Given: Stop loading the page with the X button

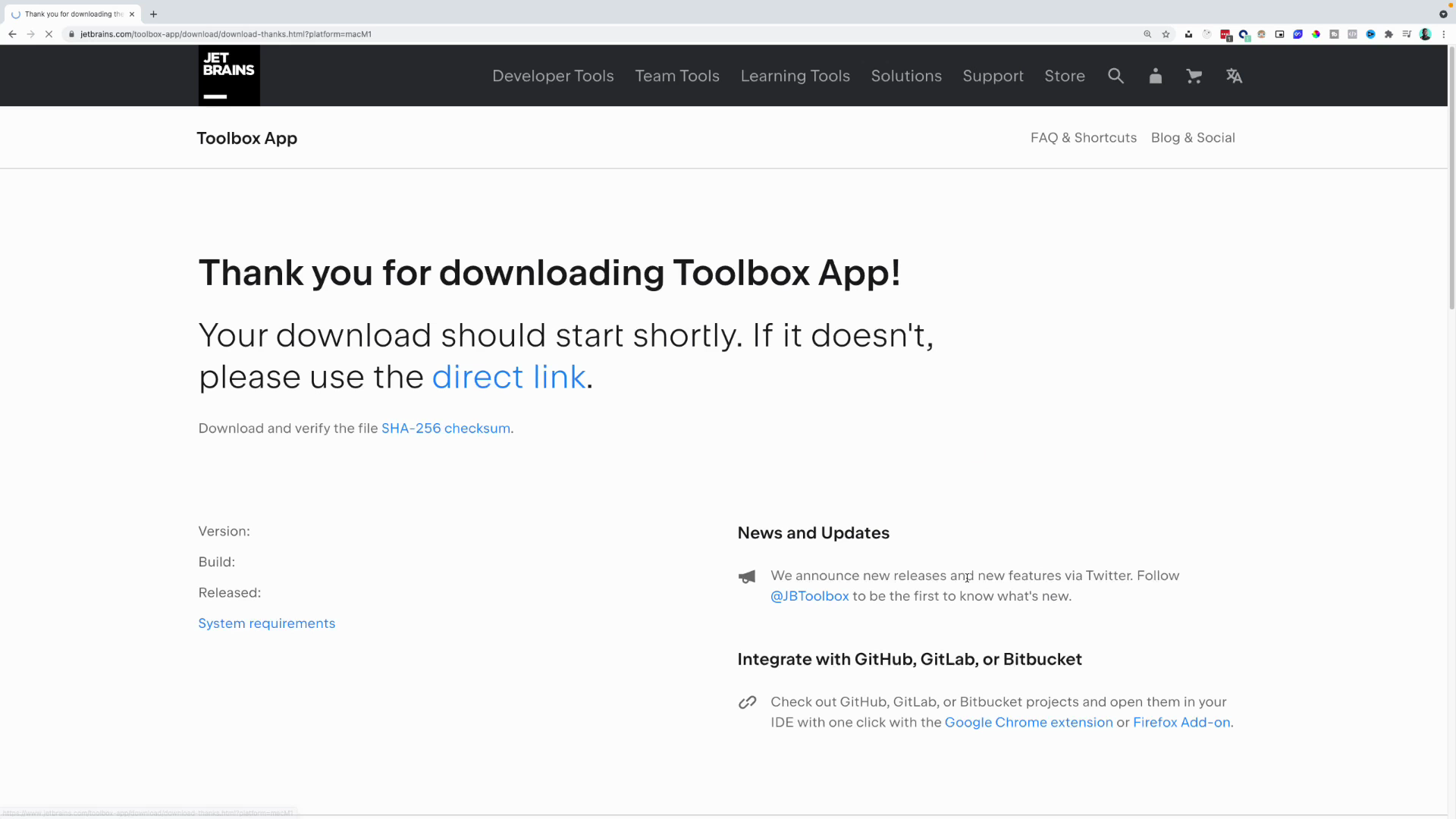Looking at the screenshot, I should [49, 34].
